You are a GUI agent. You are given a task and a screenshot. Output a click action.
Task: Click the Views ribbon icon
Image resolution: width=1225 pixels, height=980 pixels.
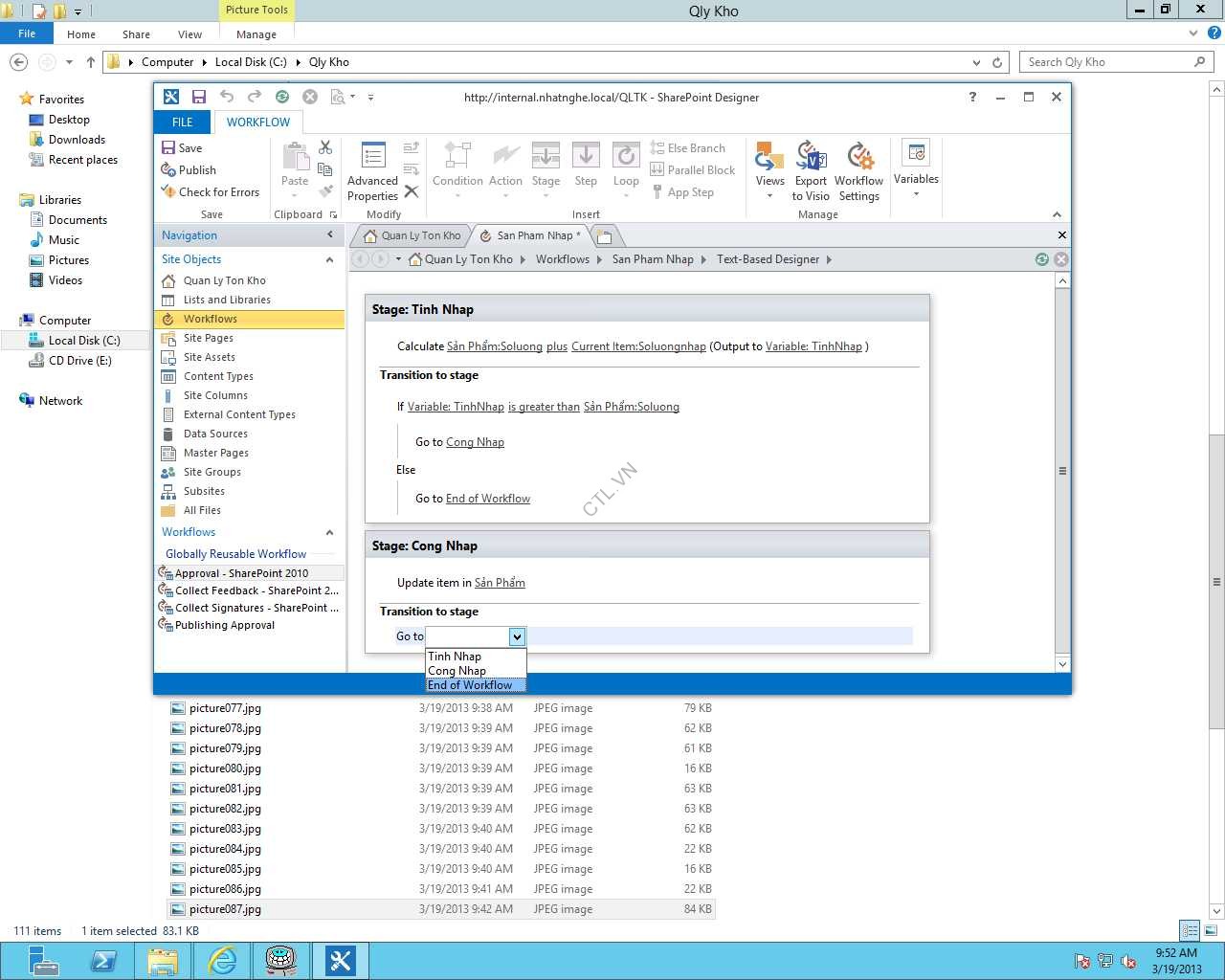[x=769, y=157]
